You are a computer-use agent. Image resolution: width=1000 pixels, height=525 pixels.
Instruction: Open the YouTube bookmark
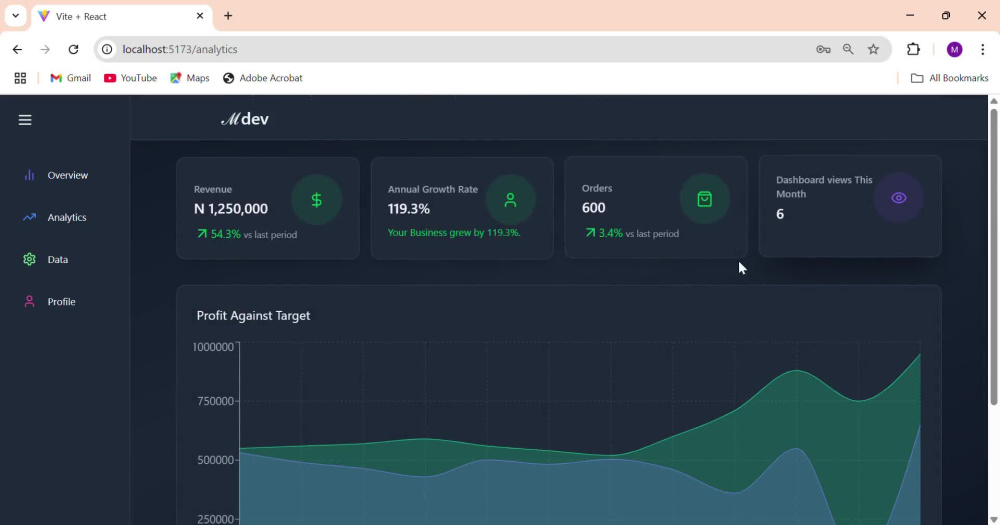pyautogui.click(x=130, y=78)
